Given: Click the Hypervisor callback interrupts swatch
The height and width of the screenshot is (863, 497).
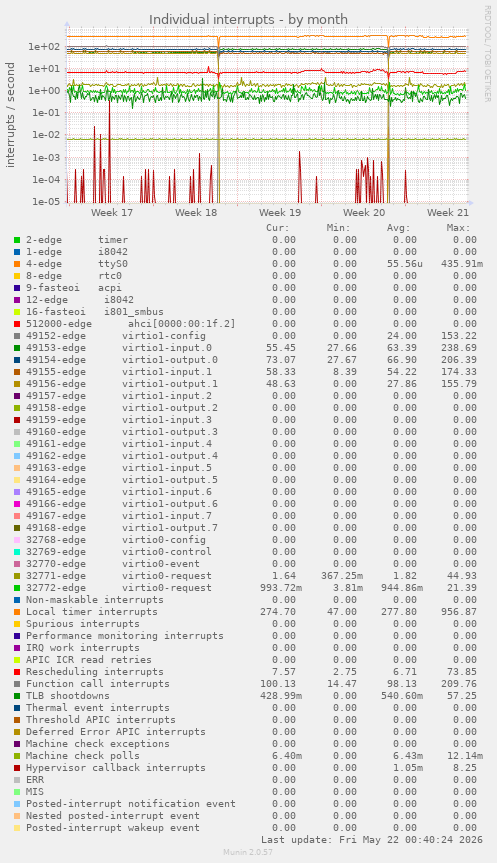Looking at the screenshot, I should (17, 768).
